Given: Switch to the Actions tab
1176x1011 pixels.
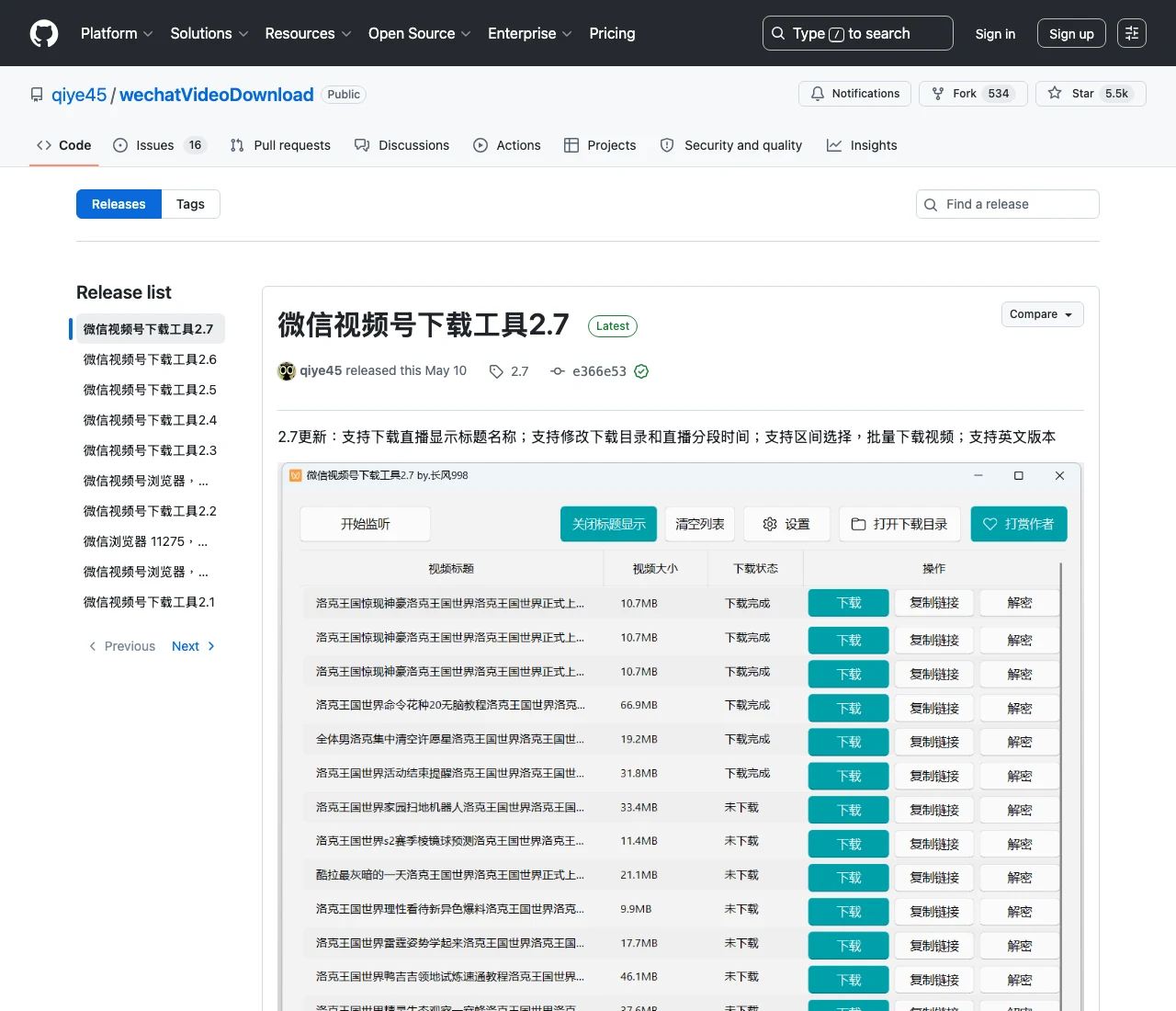Looking at the screenshot, I should point(507,145).
